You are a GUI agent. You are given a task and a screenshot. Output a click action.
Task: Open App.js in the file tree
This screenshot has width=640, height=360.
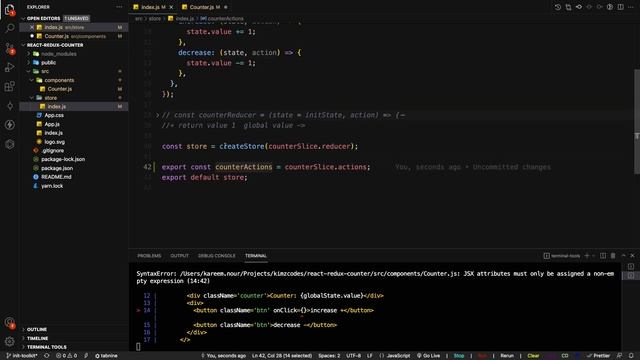(x=51, y=124)
